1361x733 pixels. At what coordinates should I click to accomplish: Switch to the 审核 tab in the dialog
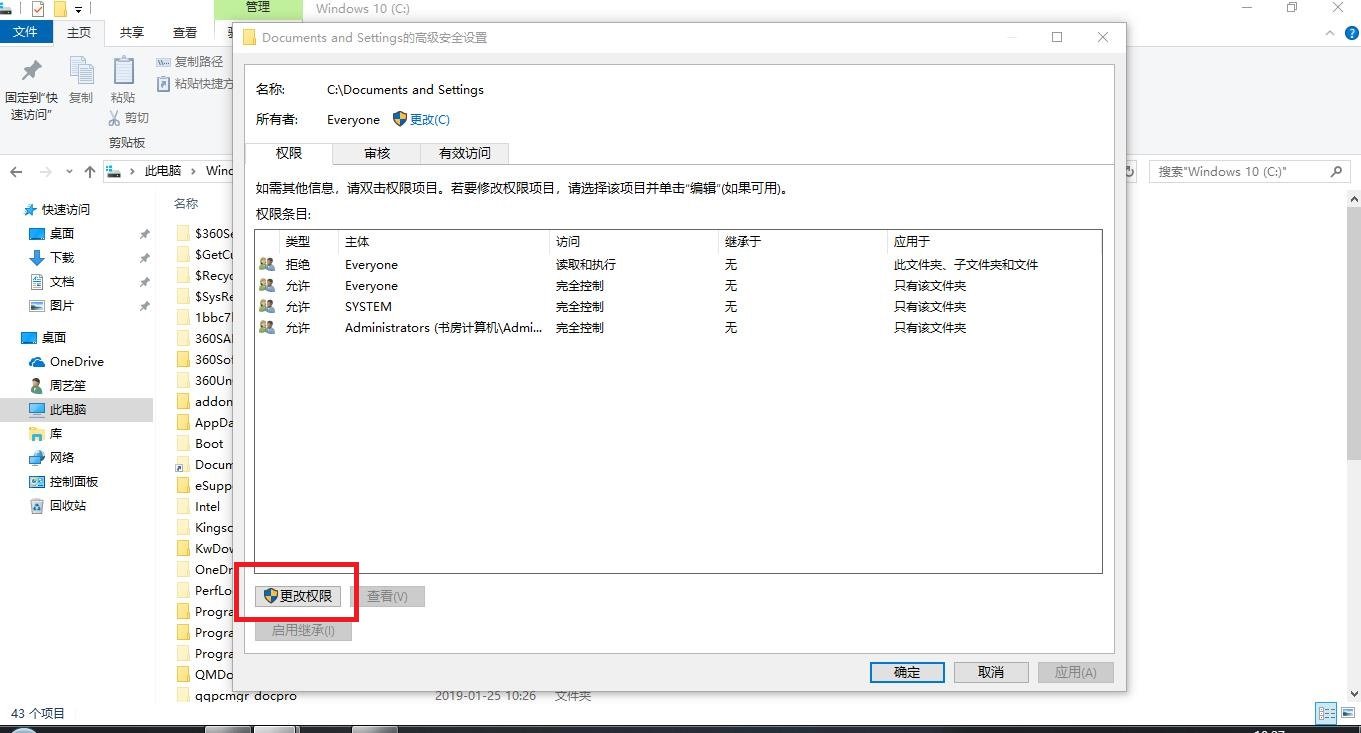377,153
